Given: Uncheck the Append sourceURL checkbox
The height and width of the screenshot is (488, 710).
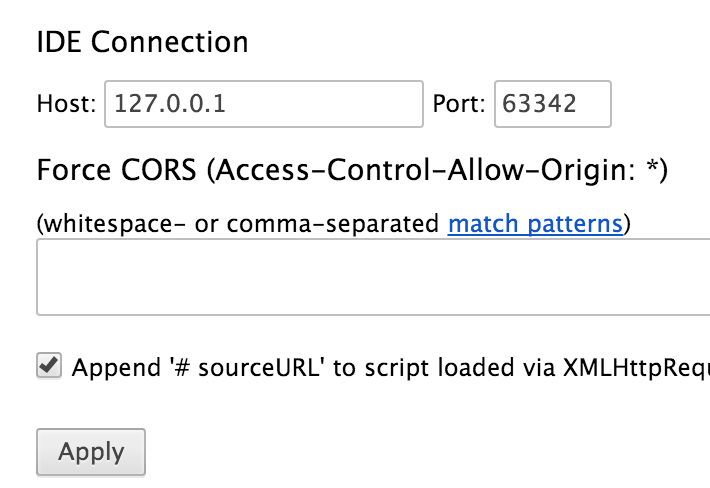Looking at the screenshot, I should [48, 366].
